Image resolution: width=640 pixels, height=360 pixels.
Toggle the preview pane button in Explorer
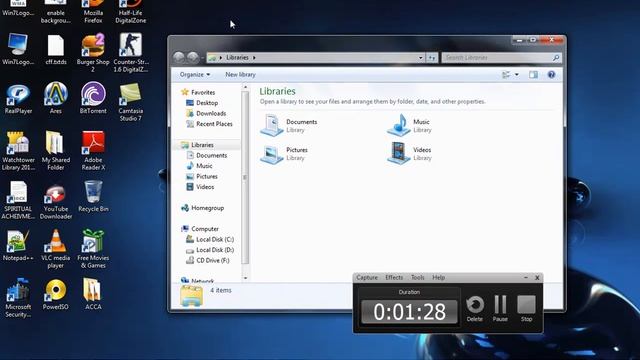click(x=533, y=74)
